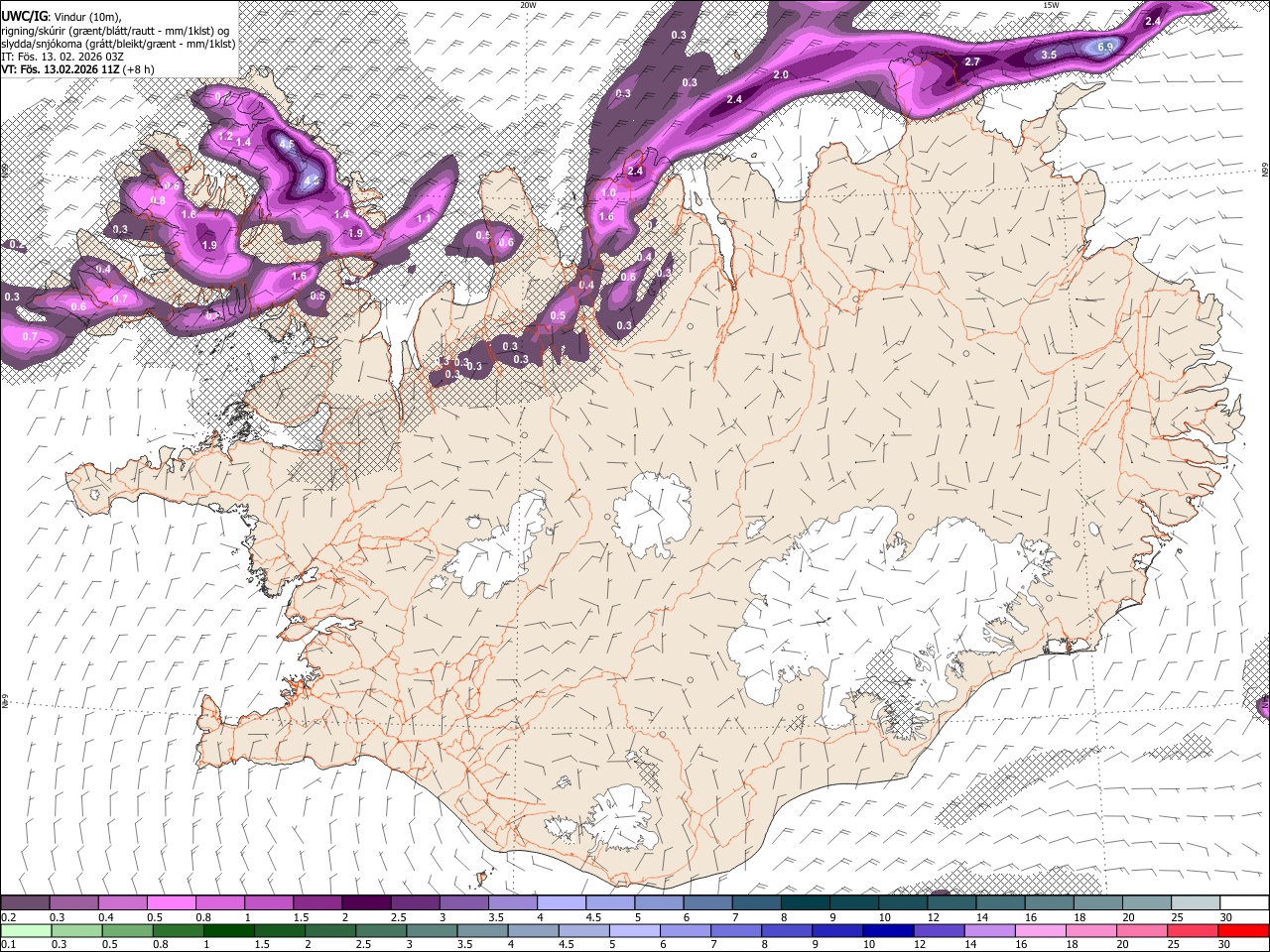Click the 1.0 precipitation label on the map
The height and width of the screenshot is (952, 1270).
[609, 193]
